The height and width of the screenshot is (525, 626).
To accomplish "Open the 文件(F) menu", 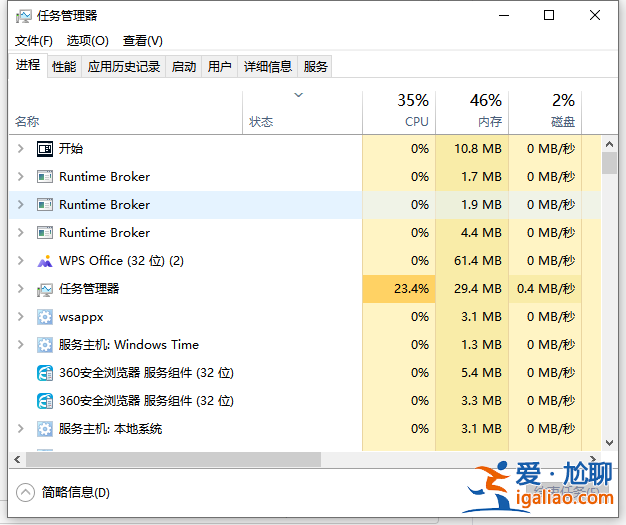I will pyautogui.click(x=34, y=41).
